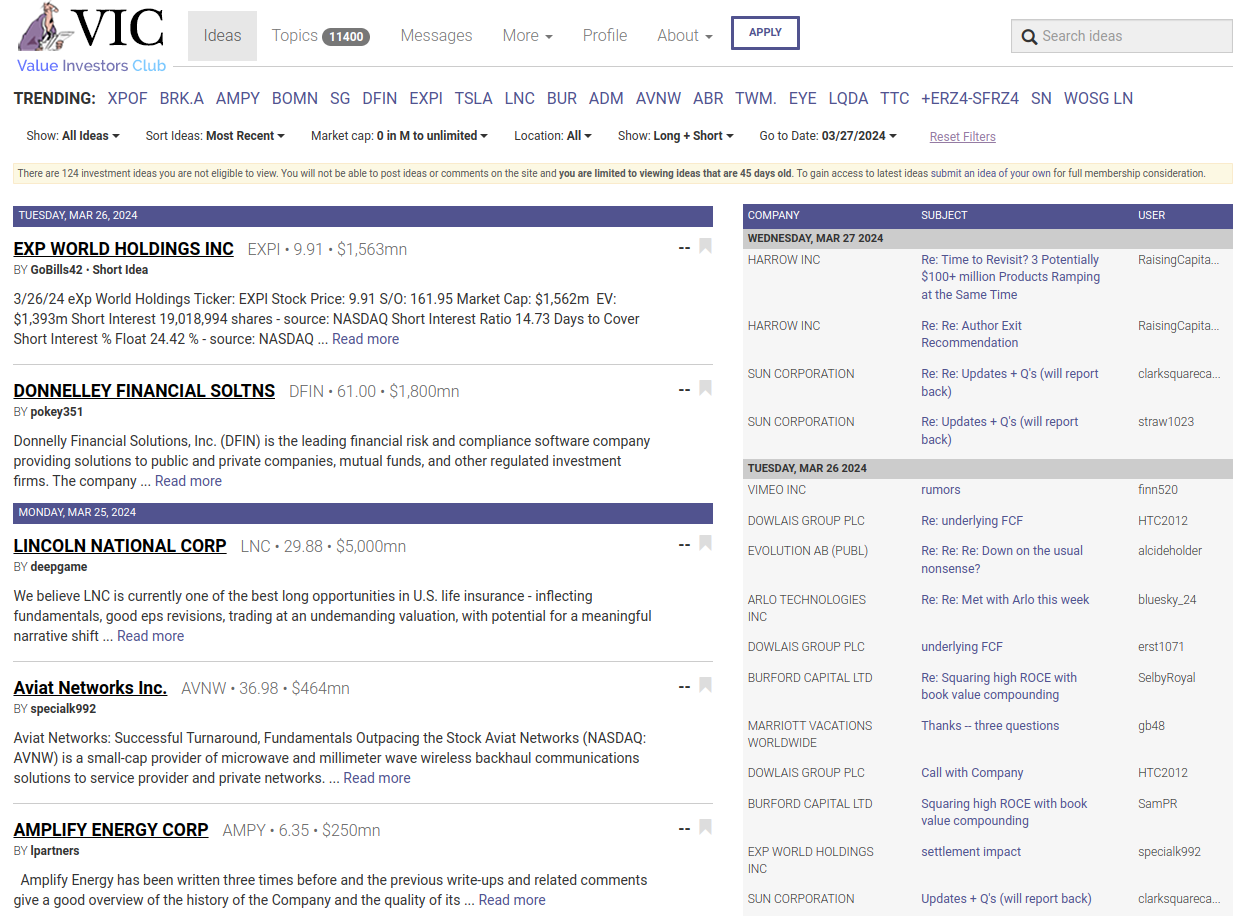This screenshot has height=916, width=1247.
Task: Open Sort Ideas Most Recent dropdown
Action: (215, 136)
